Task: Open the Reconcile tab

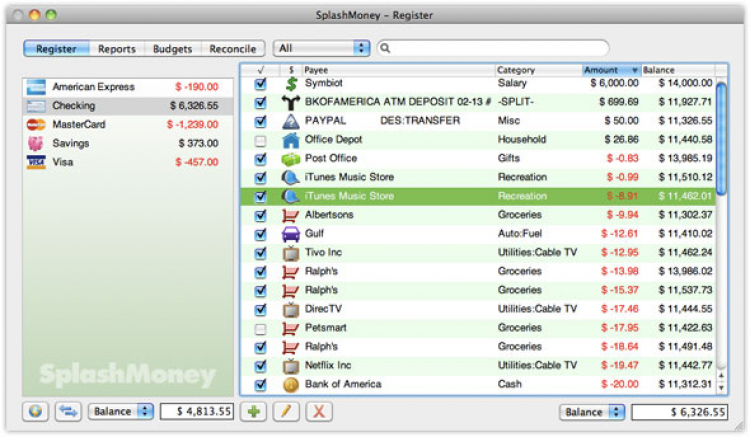Action: (233, 49)
